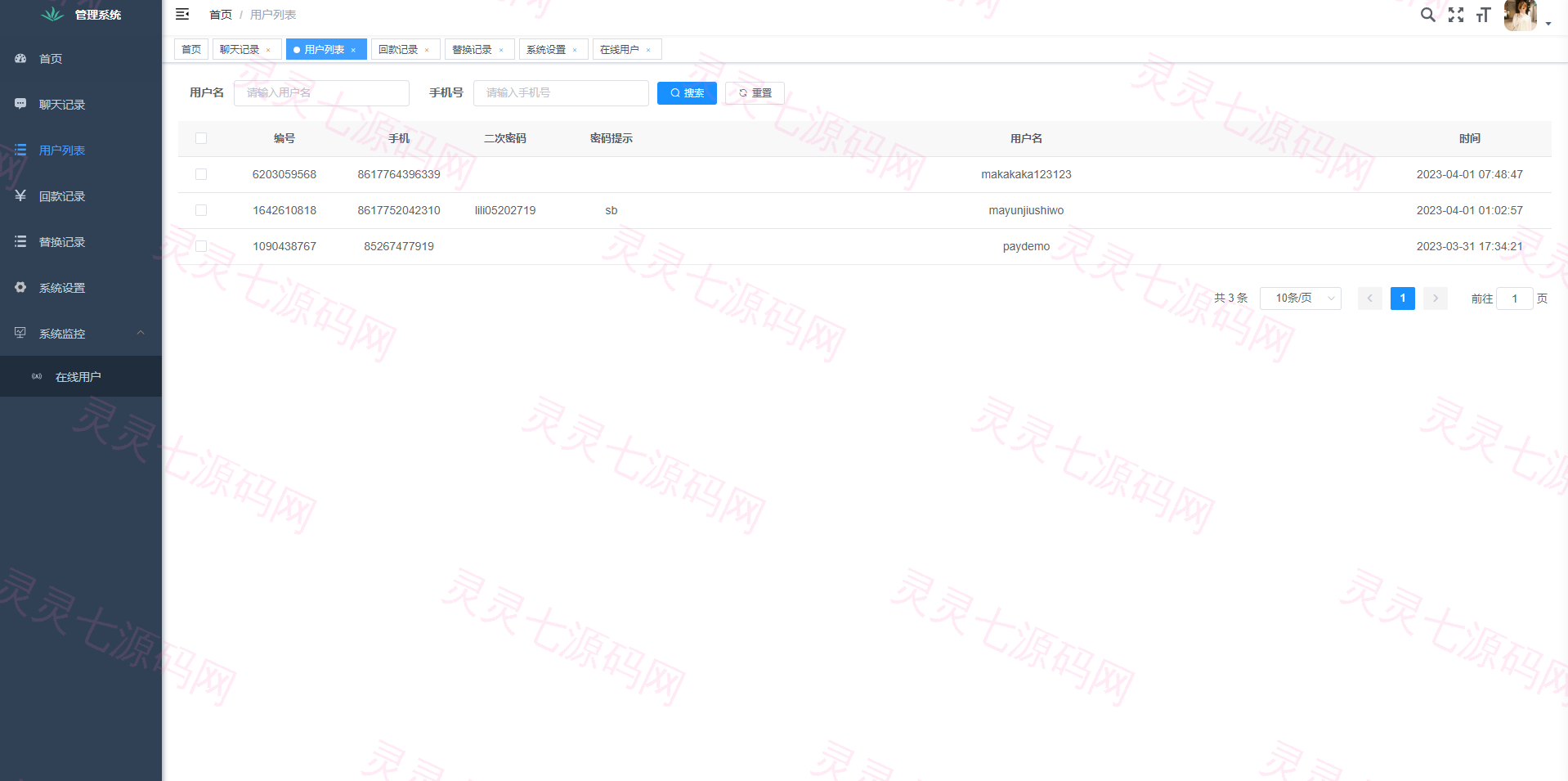Close the 用户列表 tab

[x=353, y=51]
